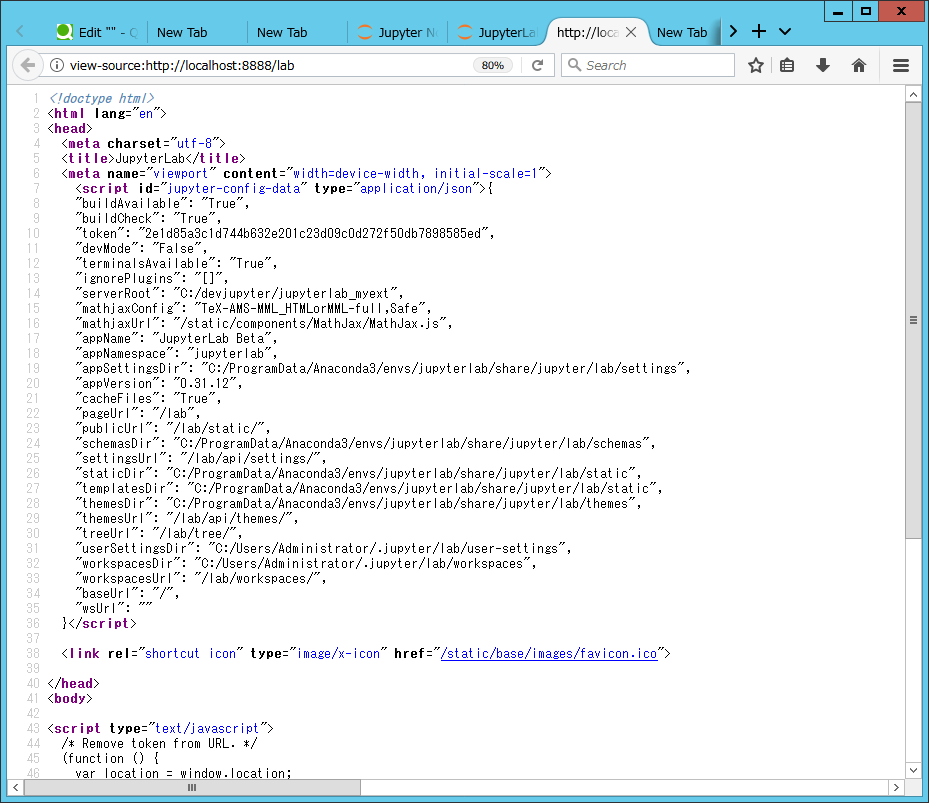This screenshot has height=803, width=929.
Task: Minimize the browser window
Action: click(838, 11)
